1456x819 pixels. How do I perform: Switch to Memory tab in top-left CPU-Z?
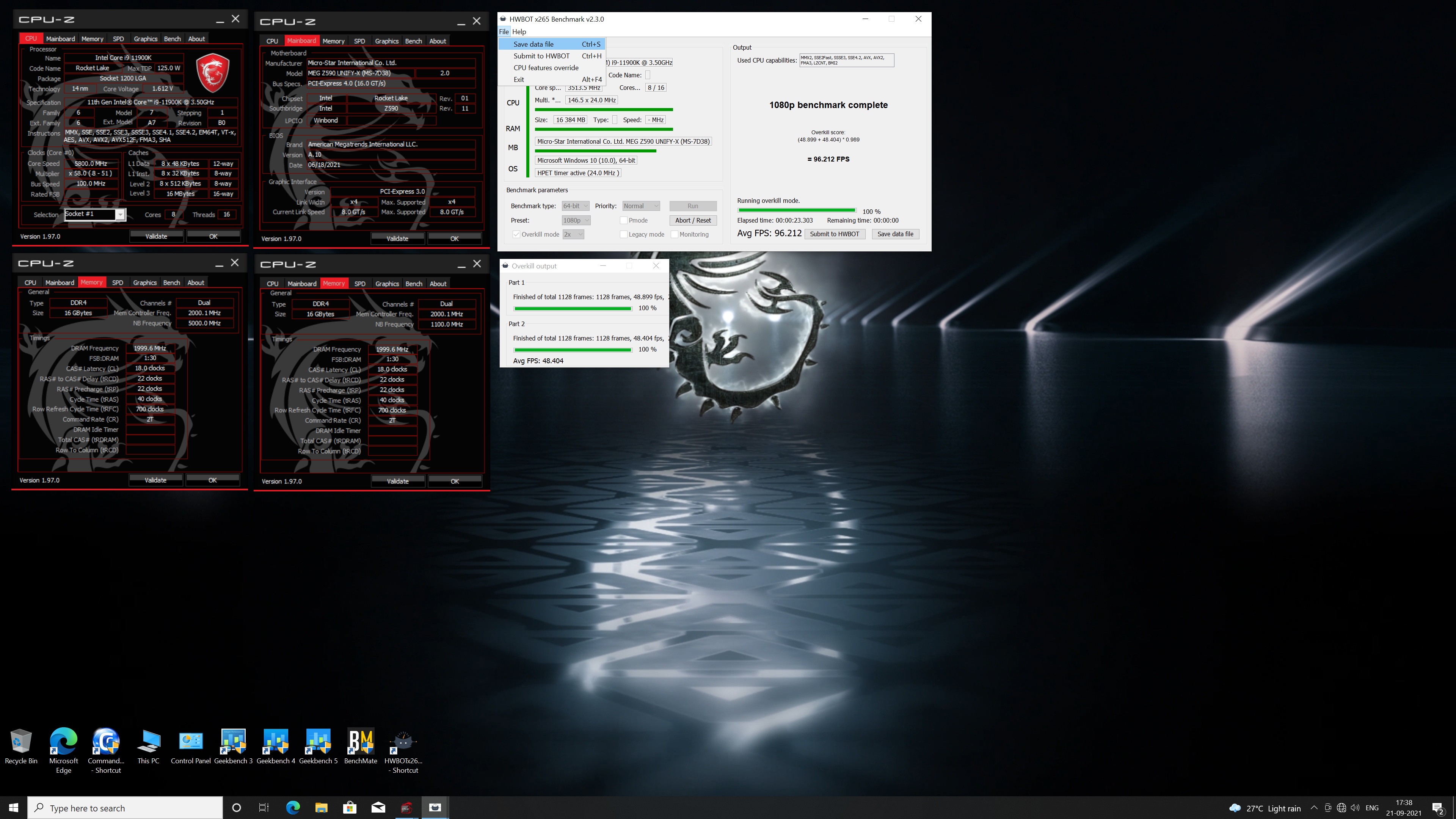92,39
